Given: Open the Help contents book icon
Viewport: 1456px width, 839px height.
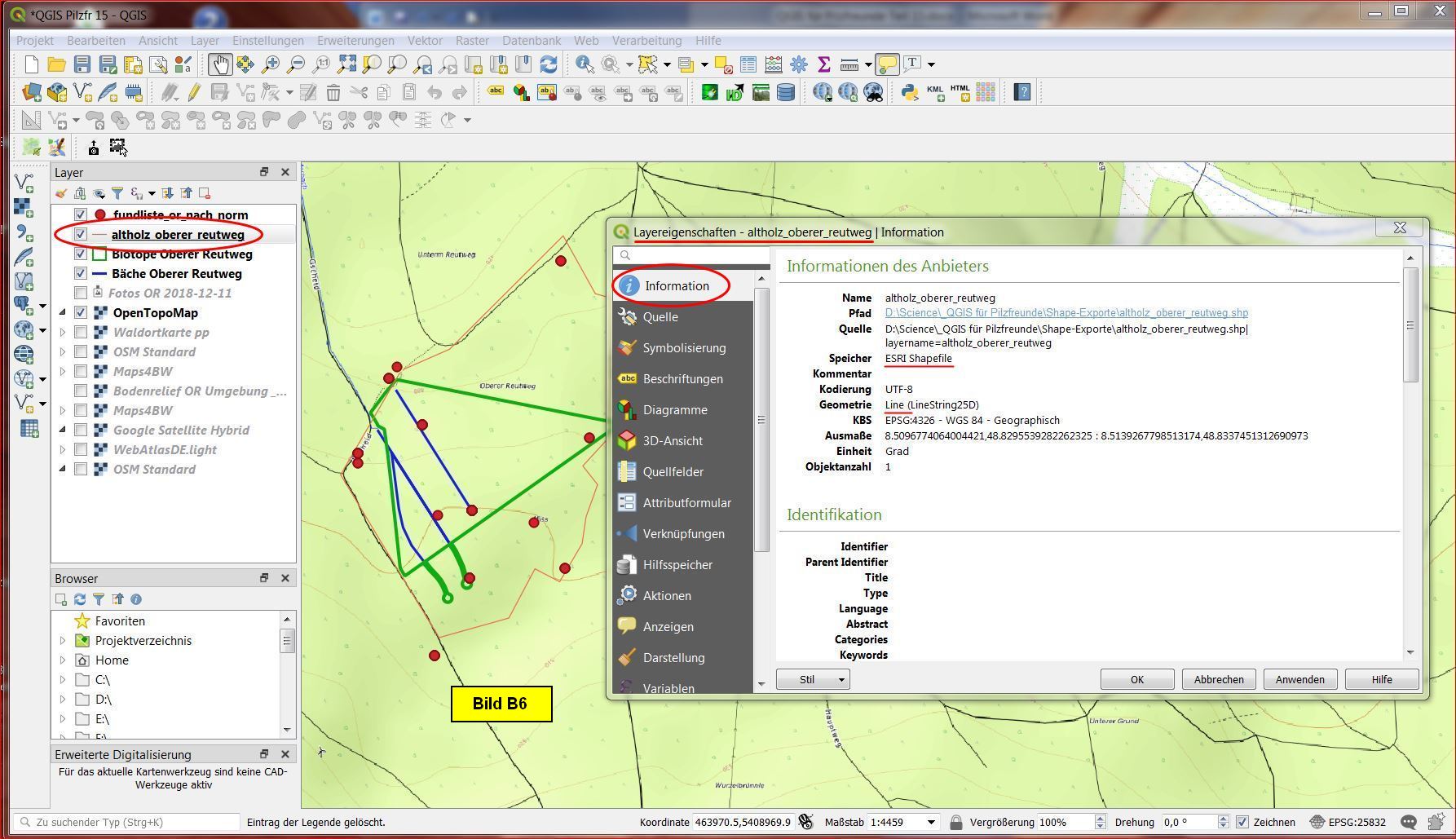Looking at the screenshot, I should point(1022,92).
